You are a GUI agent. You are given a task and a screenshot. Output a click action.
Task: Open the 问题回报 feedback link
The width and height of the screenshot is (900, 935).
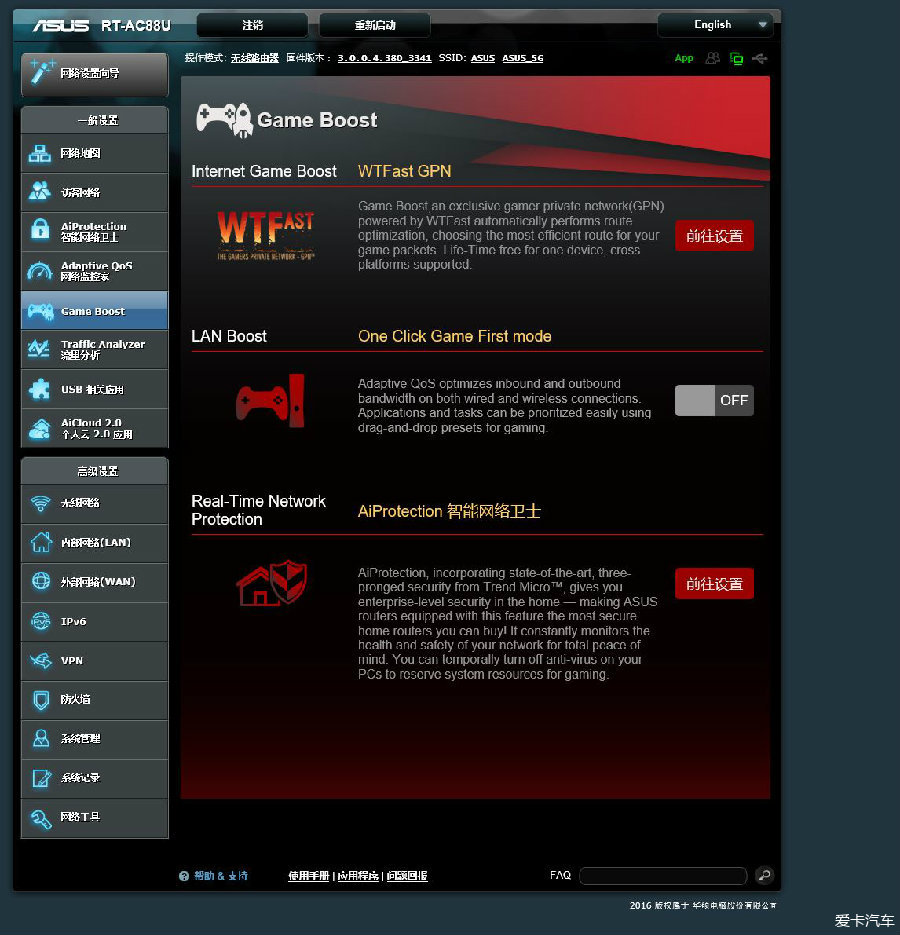coord(407,876)
